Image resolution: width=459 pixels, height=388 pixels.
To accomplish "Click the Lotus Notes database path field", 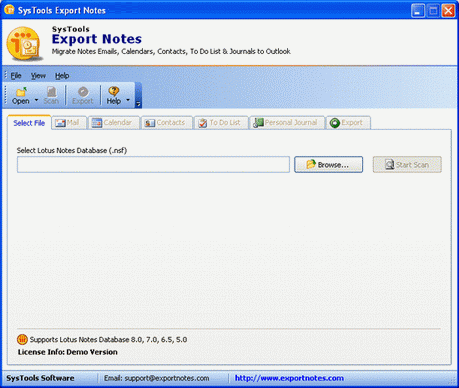I will coord(153,165).
